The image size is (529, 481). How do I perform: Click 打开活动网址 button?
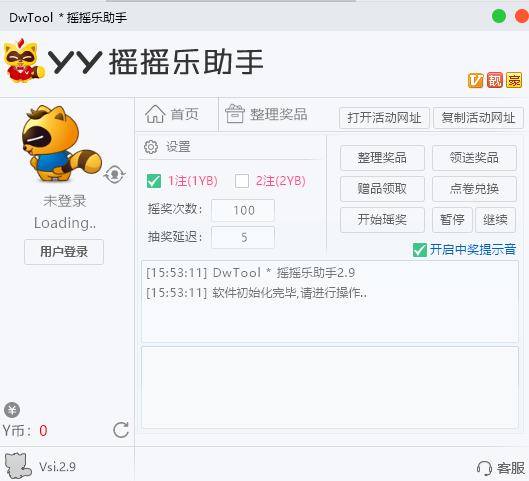point(384,118)
